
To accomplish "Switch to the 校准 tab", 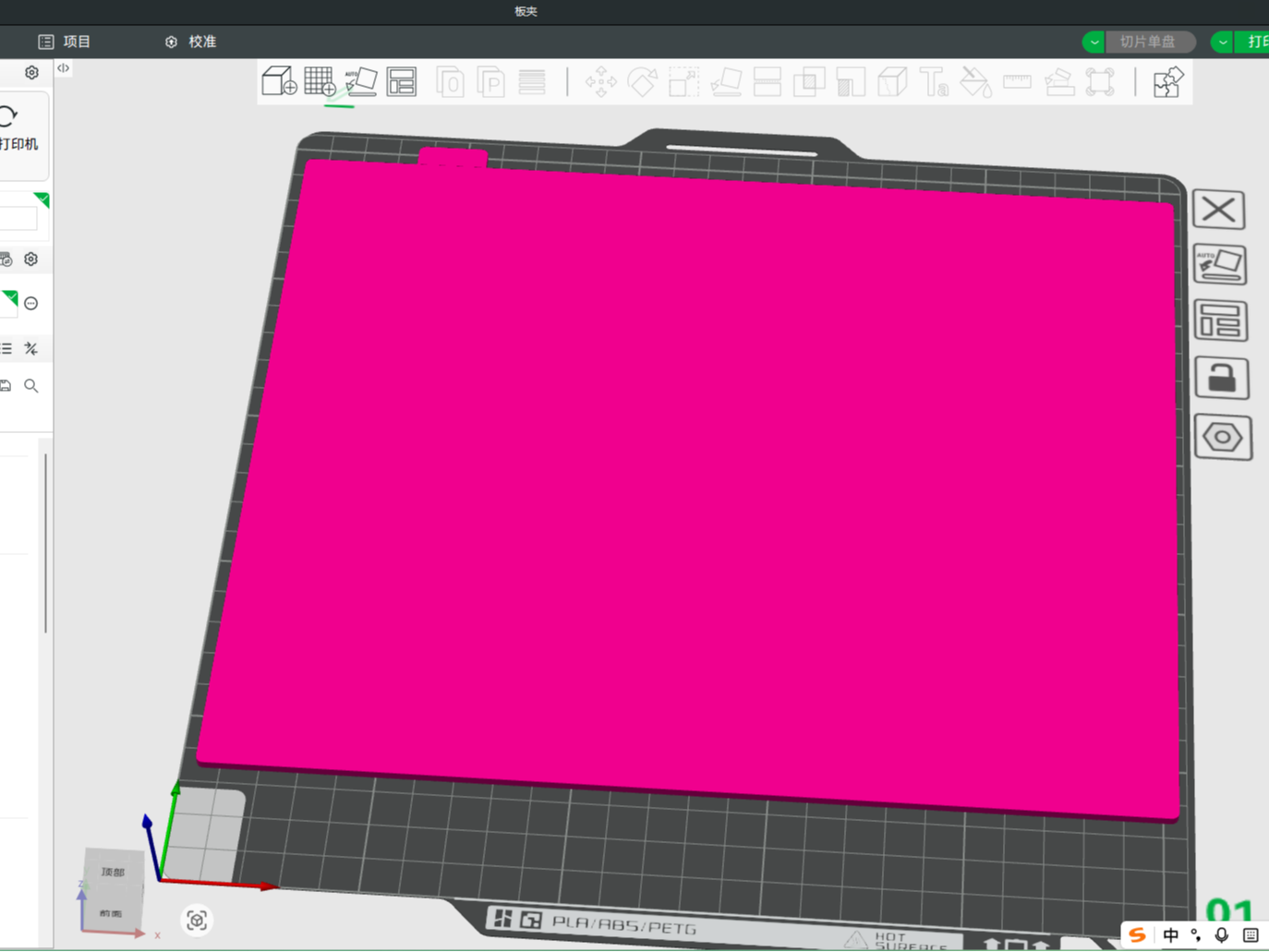I will pos(190,42).
